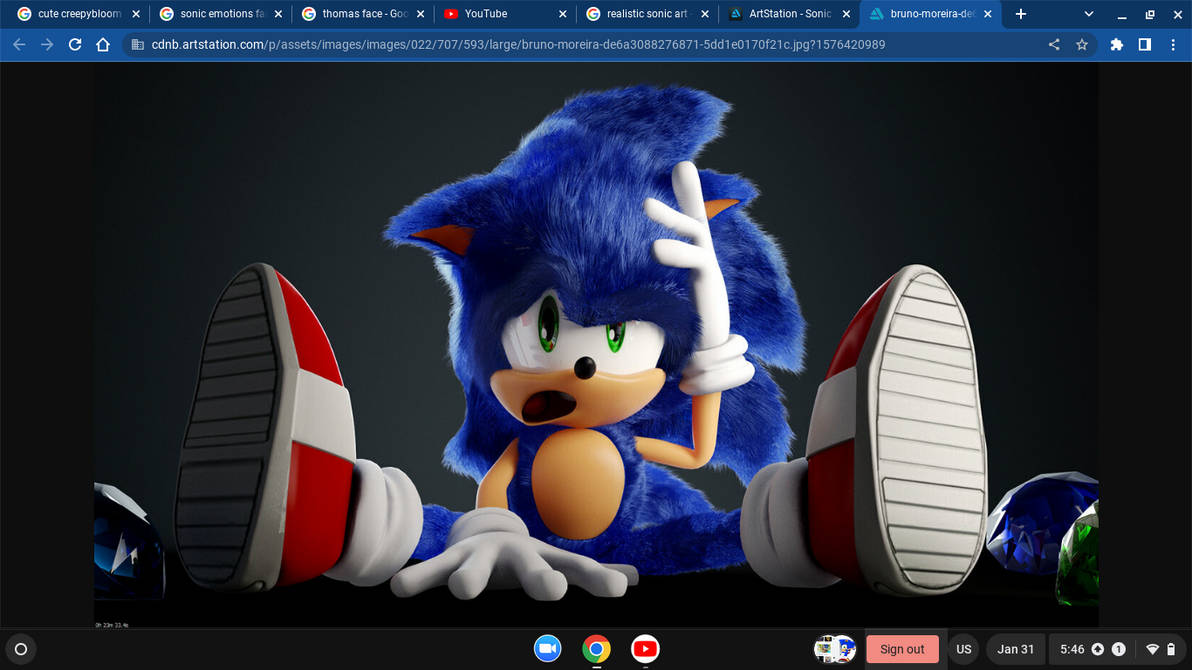Click the notification count icon in tray
Viewport: 1192px width, 670px height.
(1119, 649)
